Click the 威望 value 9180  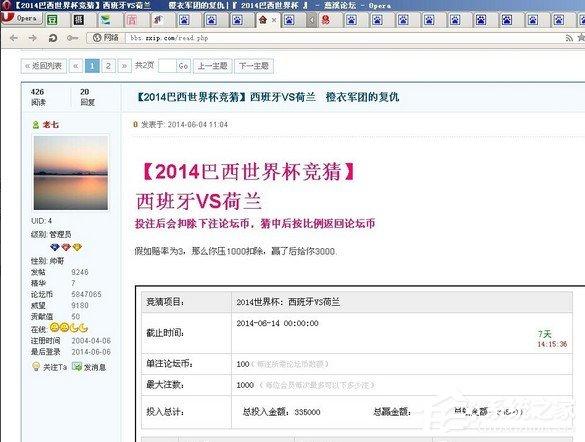pyautogui.click(x=80, y=305)
